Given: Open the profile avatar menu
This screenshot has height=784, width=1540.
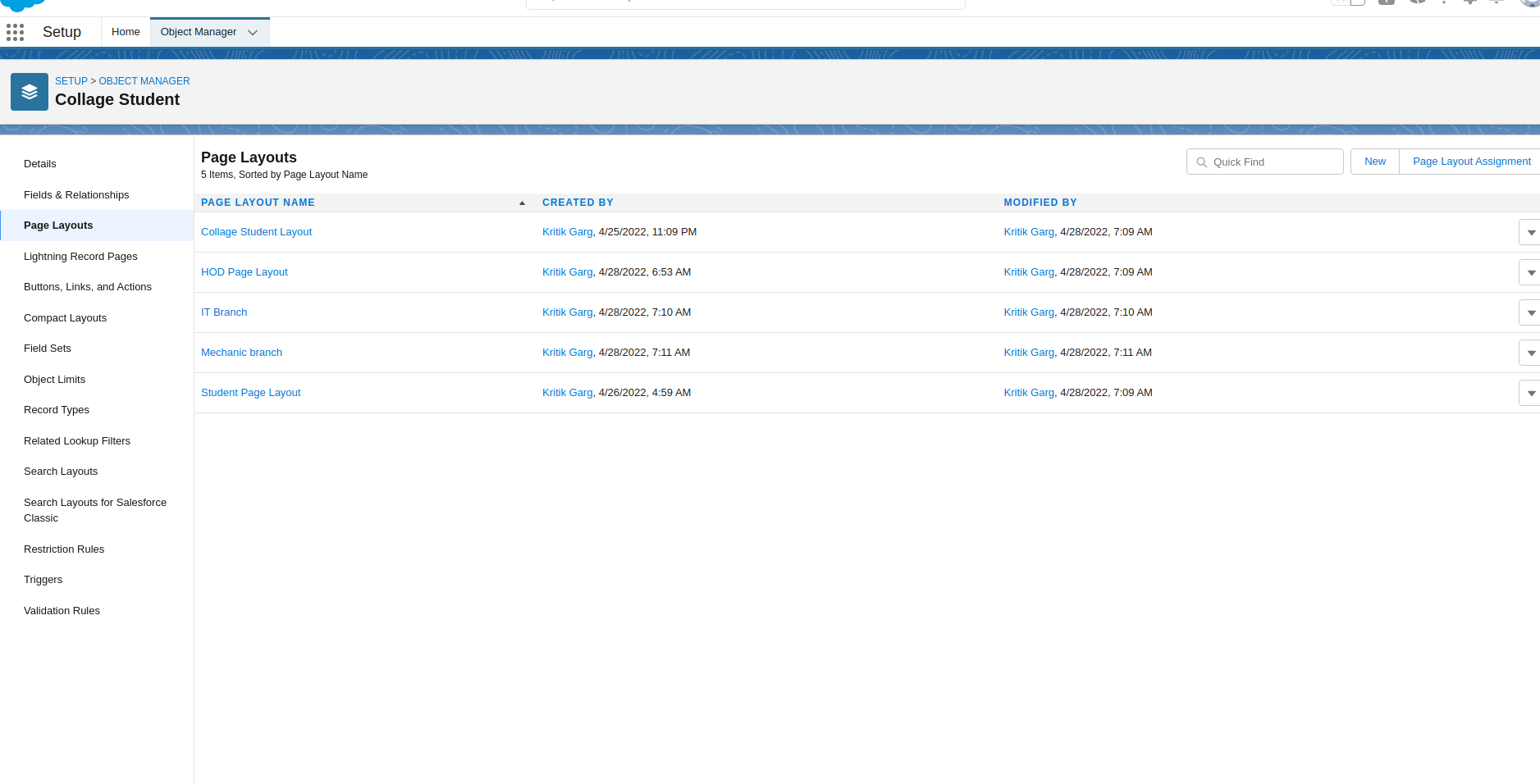Looking at the screenshot, I should [1529, 3].
